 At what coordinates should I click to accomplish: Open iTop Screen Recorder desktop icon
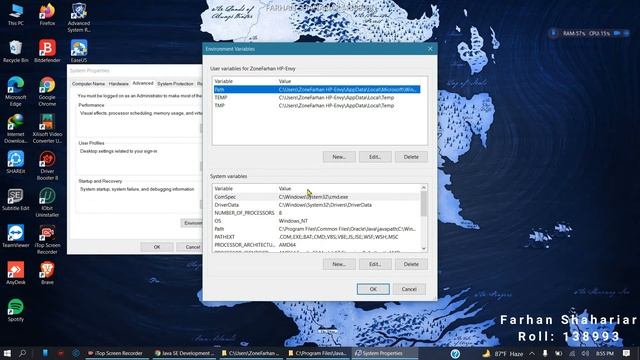pos(47,240)
